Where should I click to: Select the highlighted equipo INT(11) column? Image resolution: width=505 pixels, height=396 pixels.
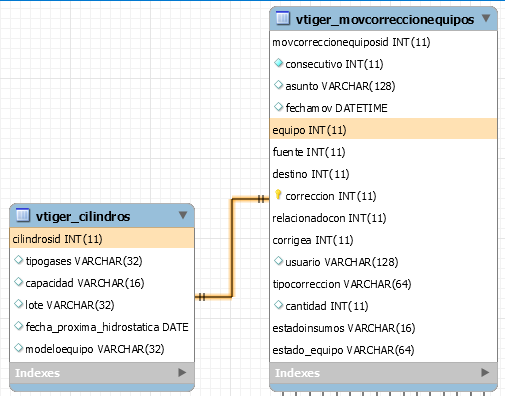[383, 130]
